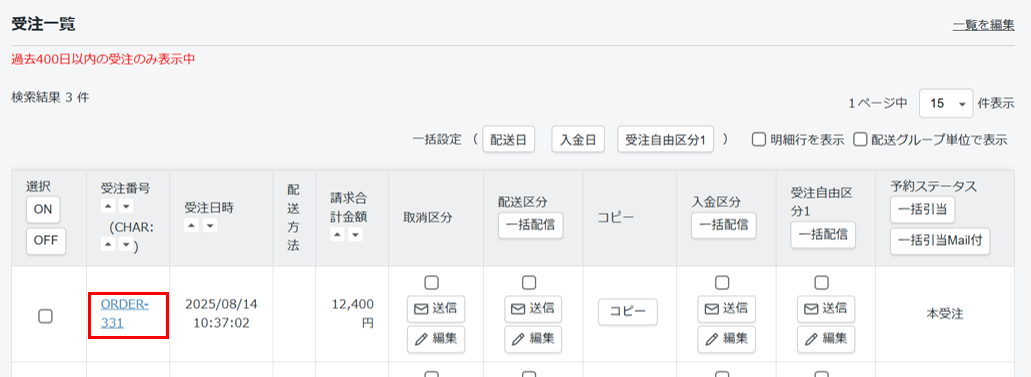Click the 配送日 bulk setting button
The width and height of the screenshot is (1031, 377).
[x=508, y=139]
